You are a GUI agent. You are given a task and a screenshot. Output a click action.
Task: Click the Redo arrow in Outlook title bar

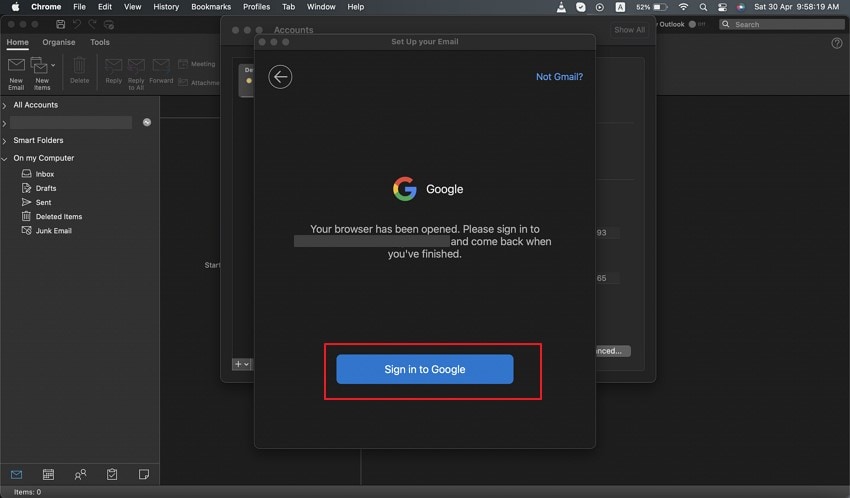tap(92, 24)
